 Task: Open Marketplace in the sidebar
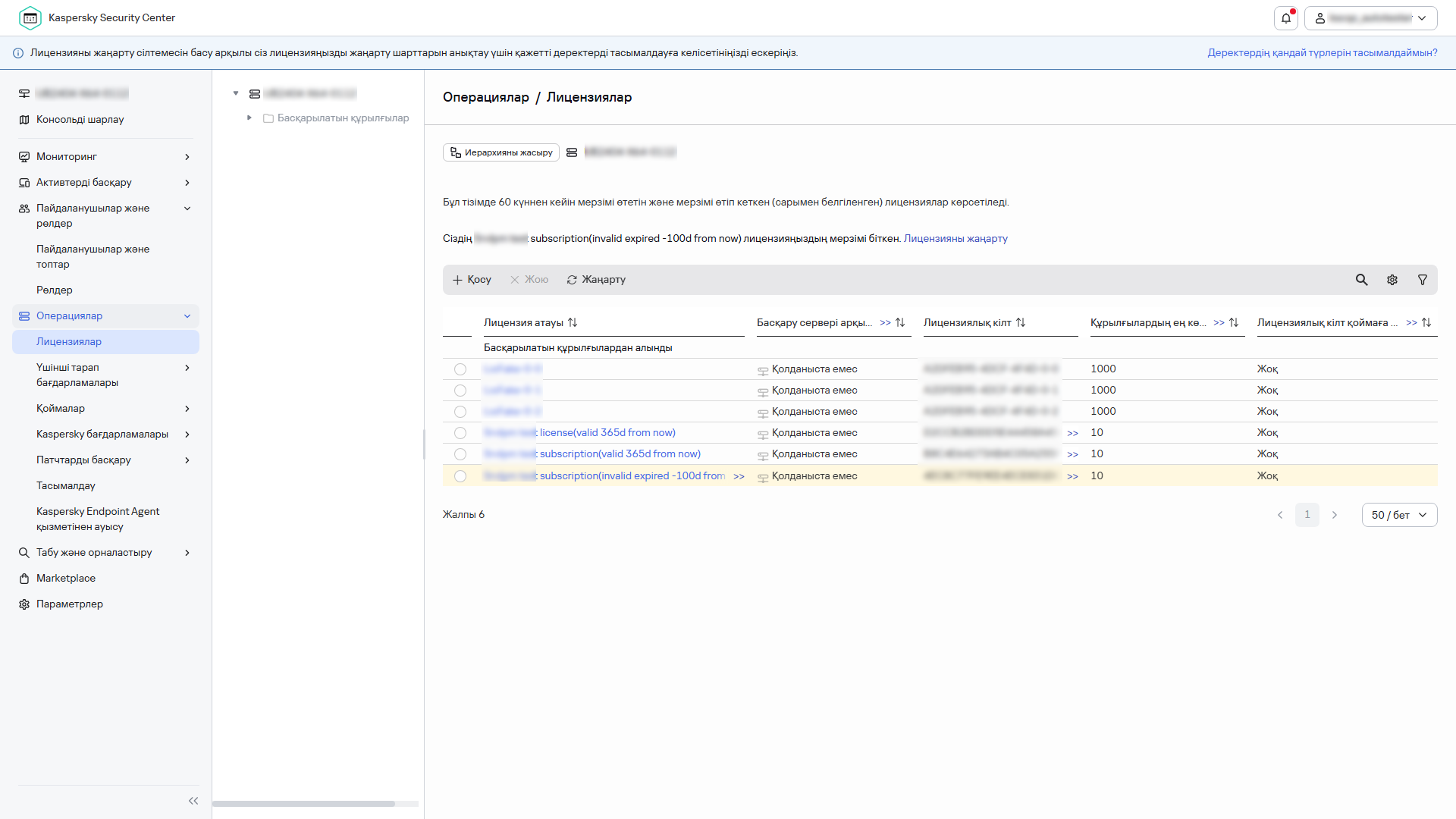66,579
